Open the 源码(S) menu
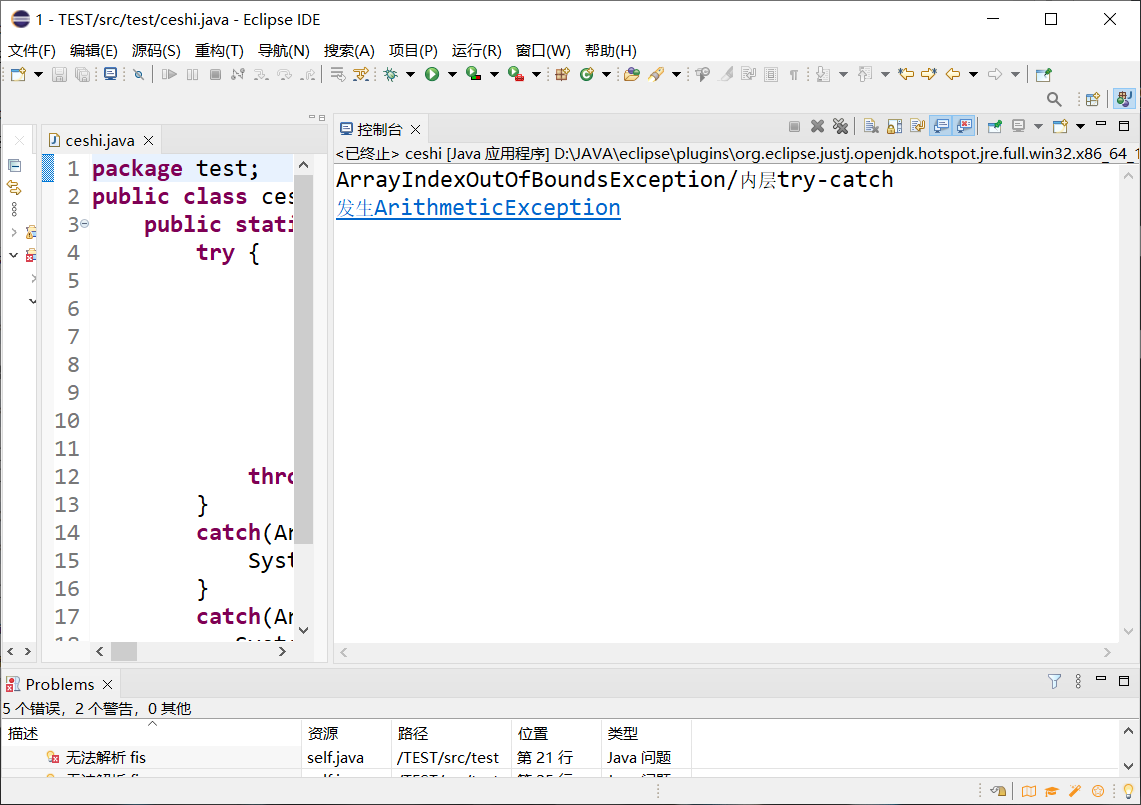The width and height of the screenshot is (1141, 805). pyautogui.click(x=156, y=51)
